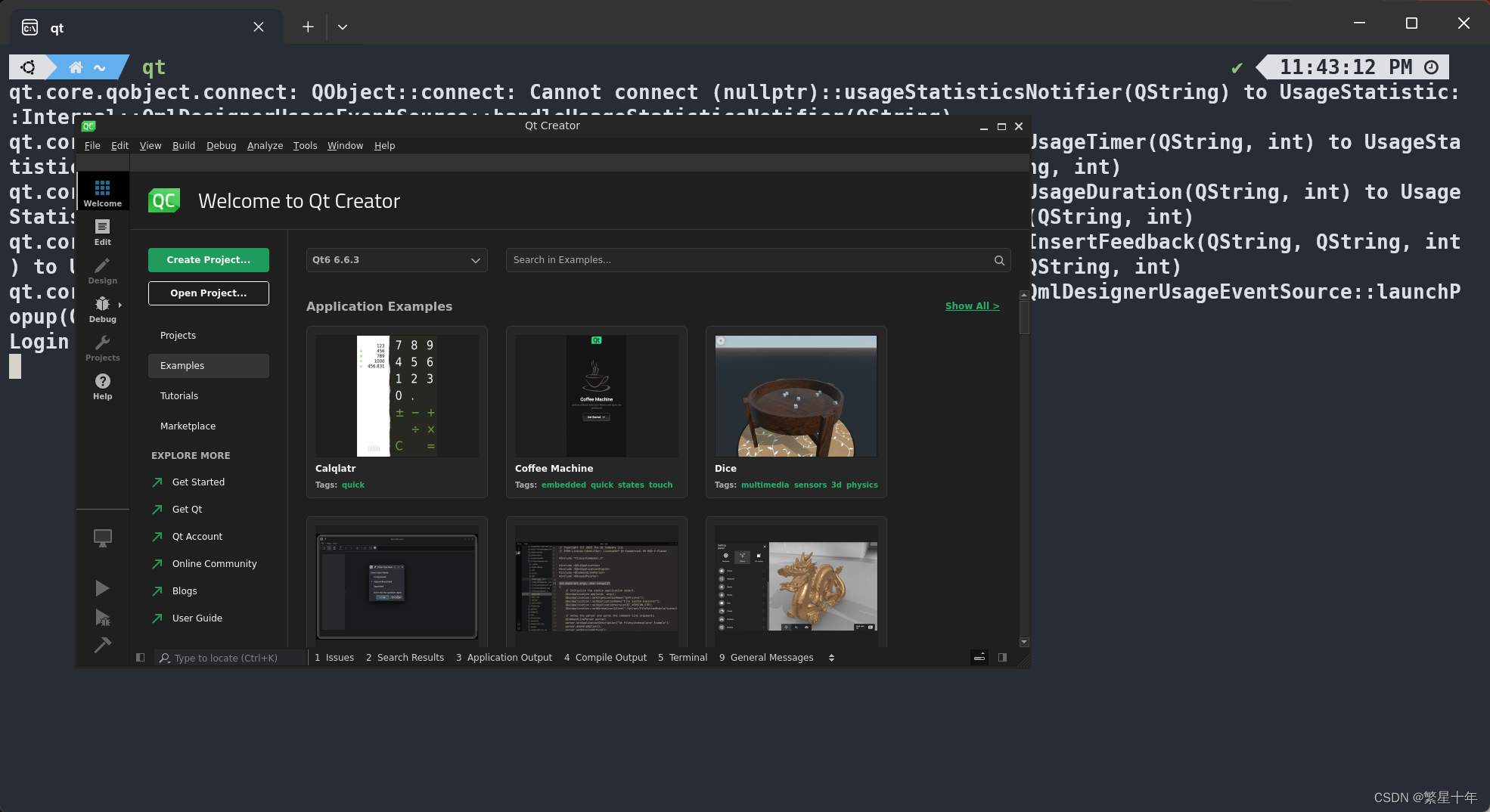Select Projects in welcome sidebar
Screen dimensions: 1490x812
point(209,336)
